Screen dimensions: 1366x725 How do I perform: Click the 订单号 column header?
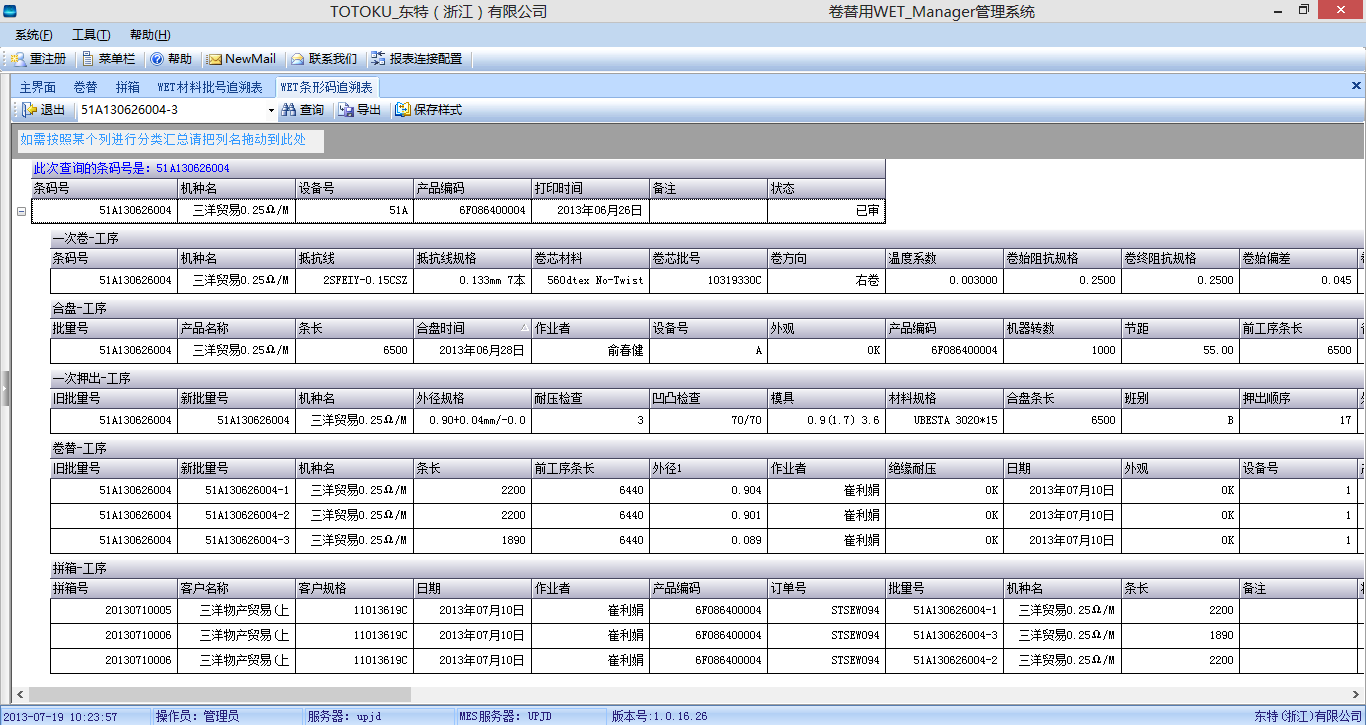click(x=827, y=588)
